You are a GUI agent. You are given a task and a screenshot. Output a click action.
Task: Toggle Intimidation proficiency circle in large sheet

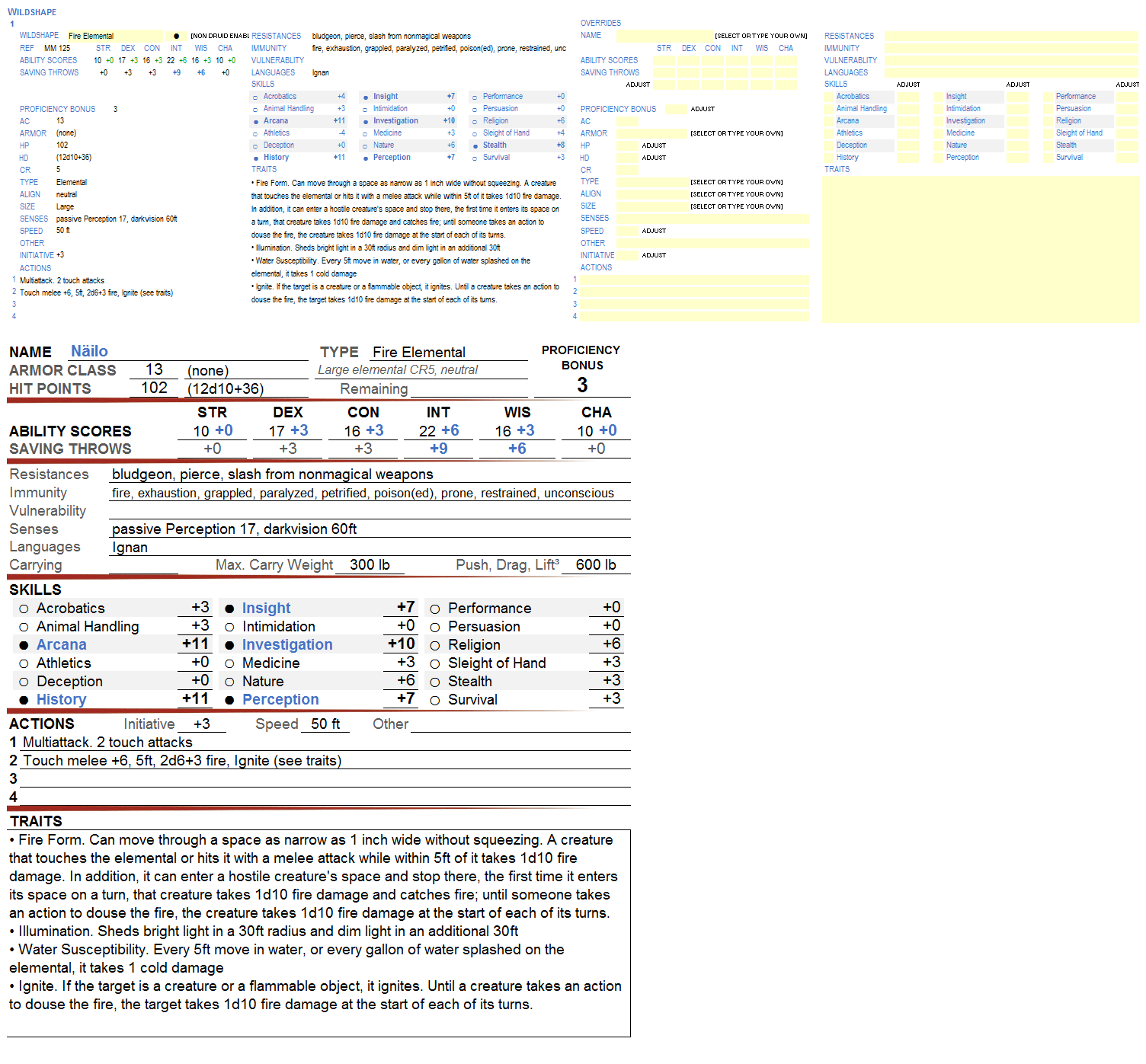pyautogui.click(x=229, y=628)
